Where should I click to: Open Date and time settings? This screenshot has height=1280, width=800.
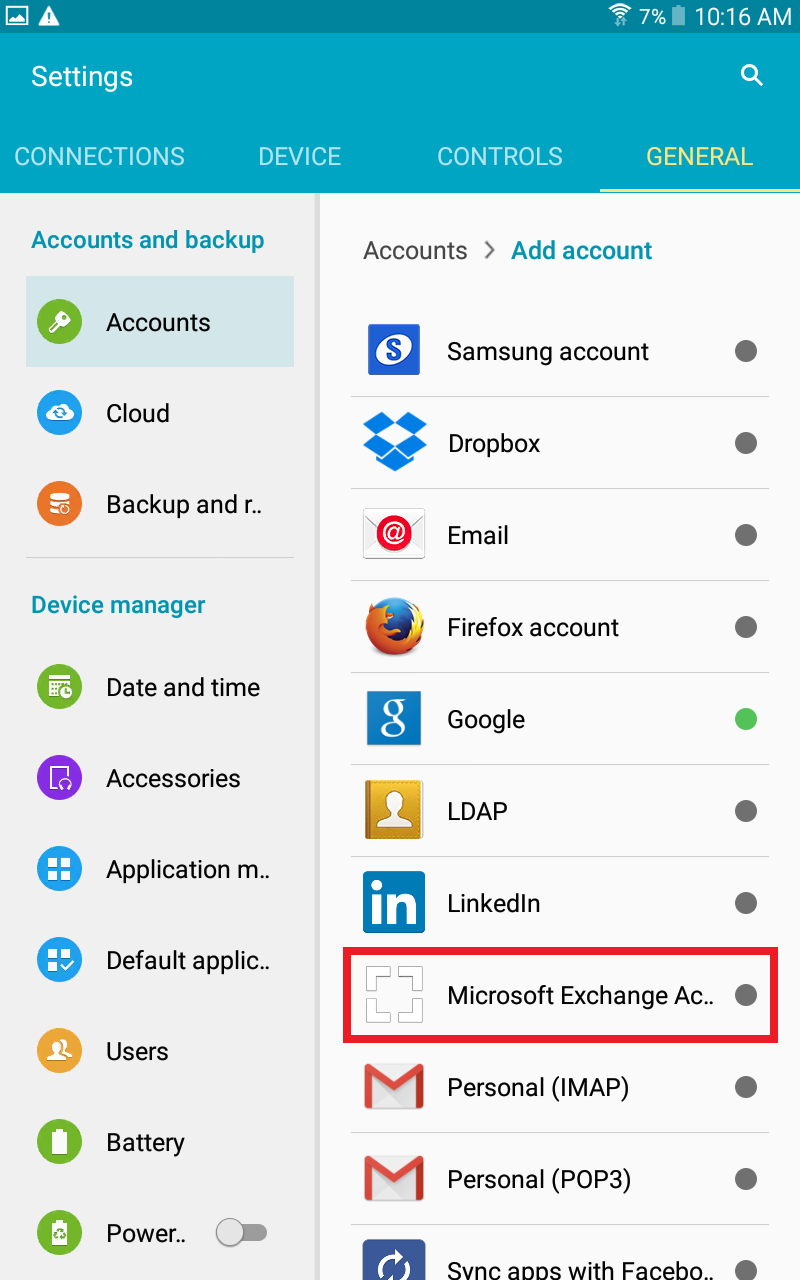click(x=182, y=687)
